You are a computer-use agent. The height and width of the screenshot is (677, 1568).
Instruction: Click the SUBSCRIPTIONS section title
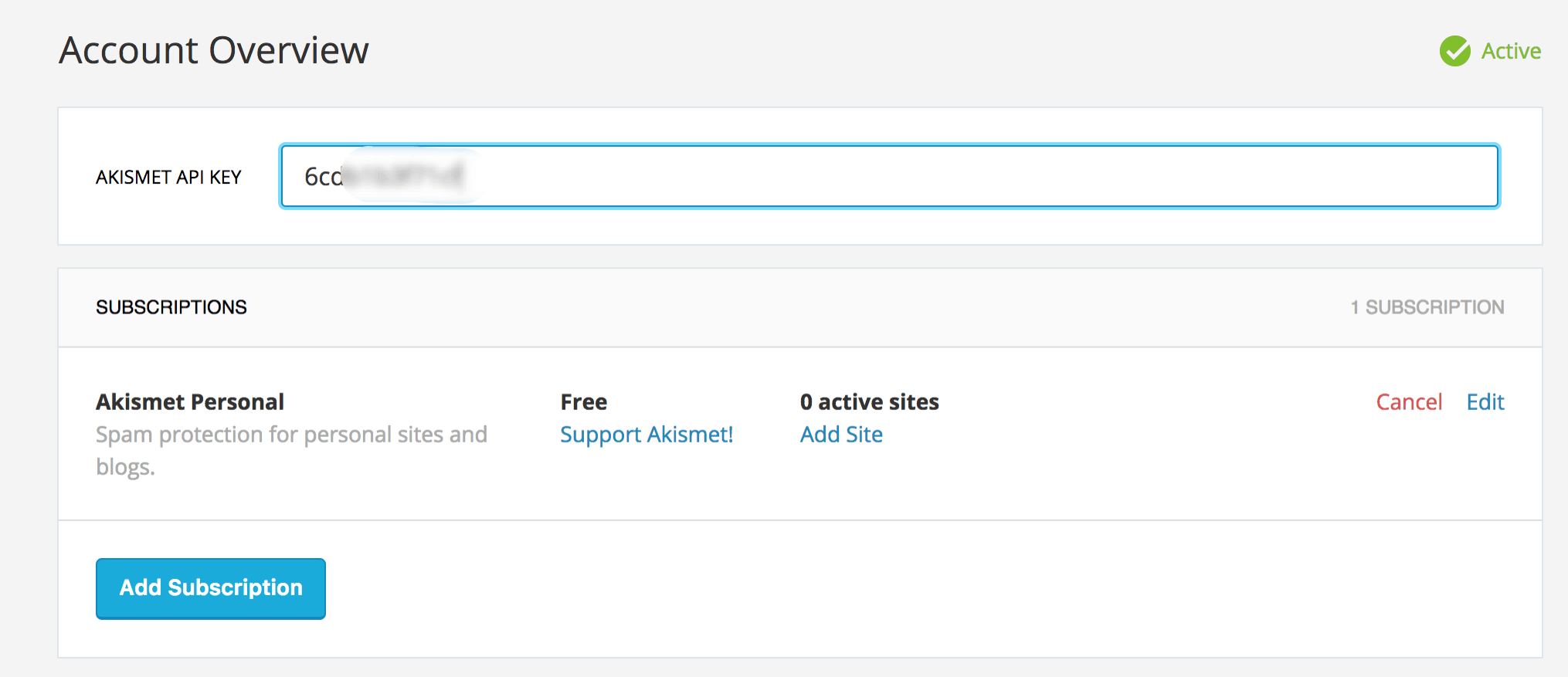tap(171, 307)
